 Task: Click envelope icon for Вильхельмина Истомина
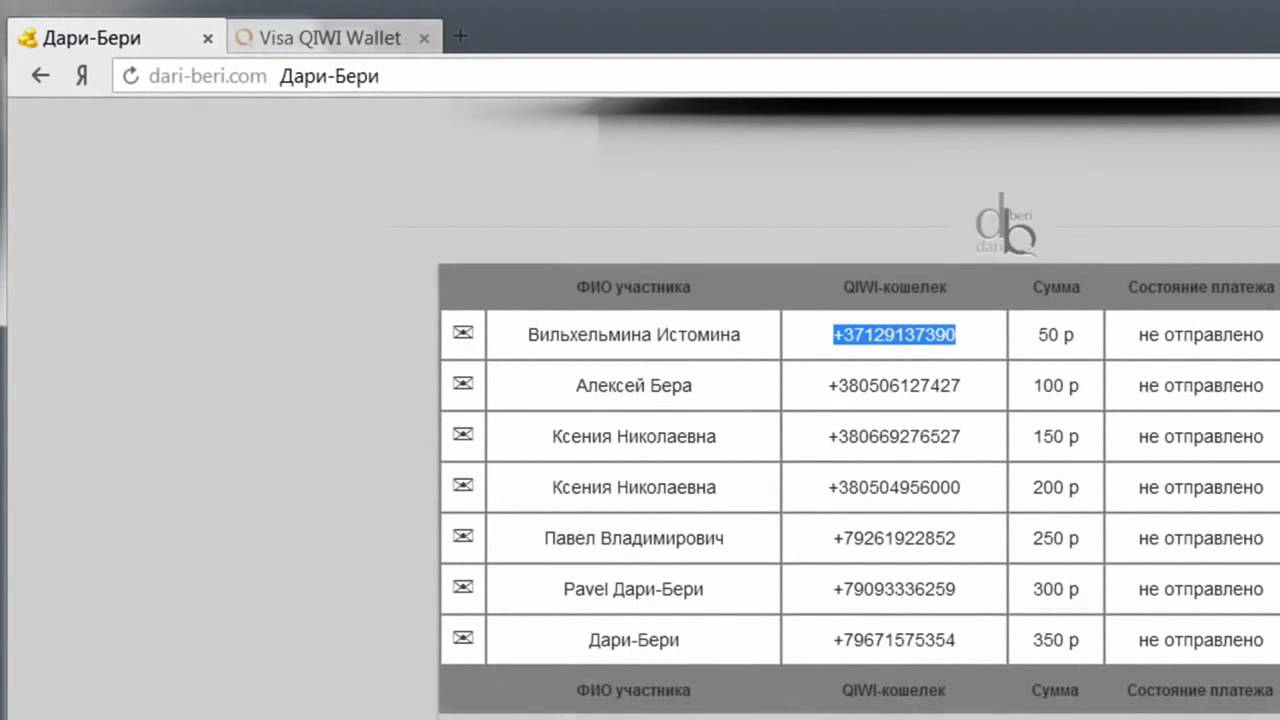pos(463,332)
